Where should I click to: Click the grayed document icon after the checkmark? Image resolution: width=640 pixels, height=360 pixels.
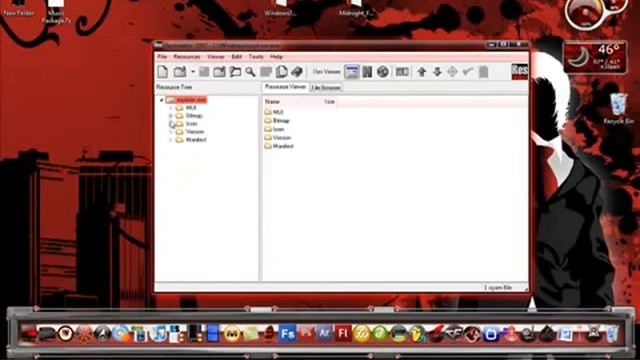tap(483, 72)
